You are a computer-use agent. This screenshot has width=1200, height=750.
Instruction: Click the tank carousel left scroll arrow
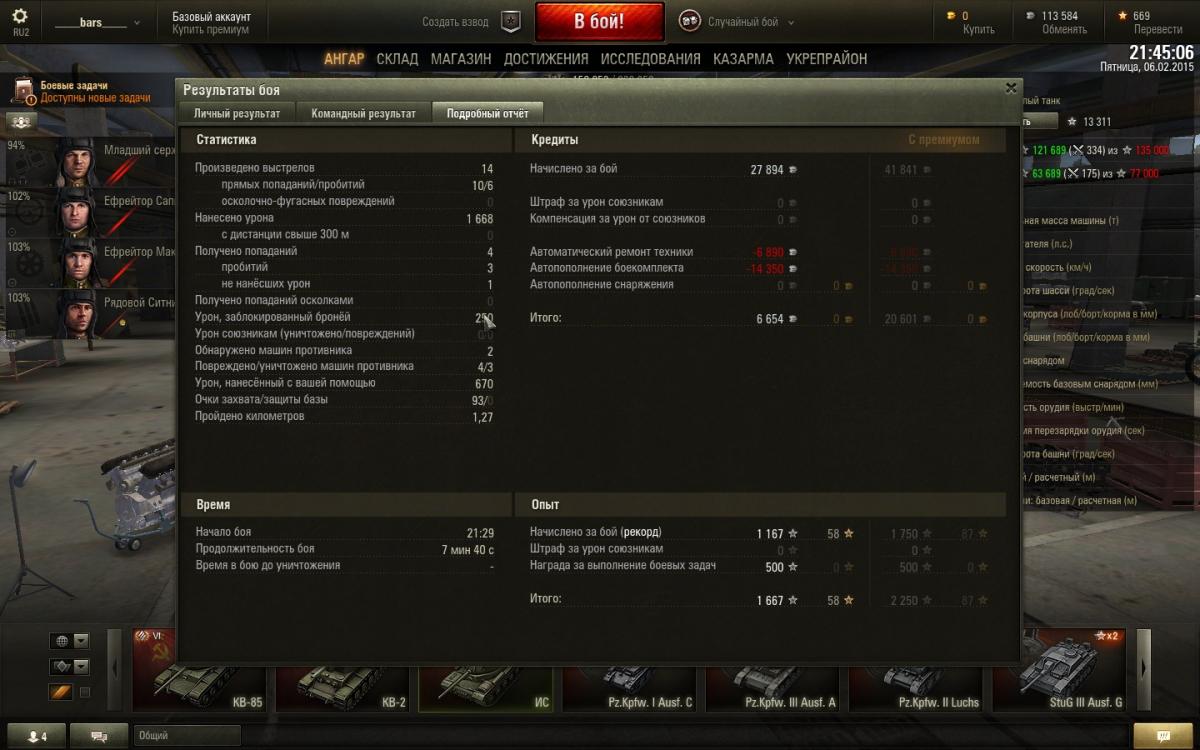tap(115, 668)
